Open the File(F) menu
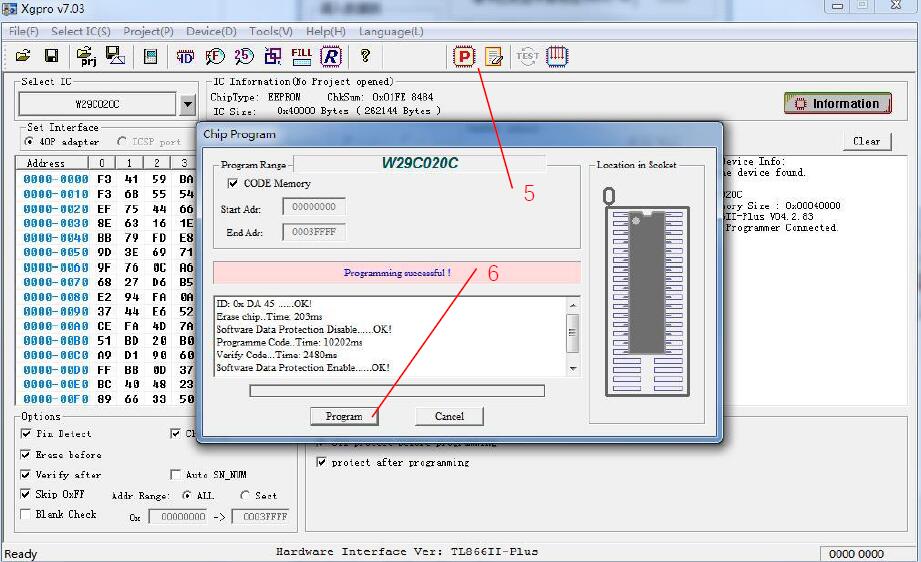Viewport: 921px width, 562px height. (23, 31)
